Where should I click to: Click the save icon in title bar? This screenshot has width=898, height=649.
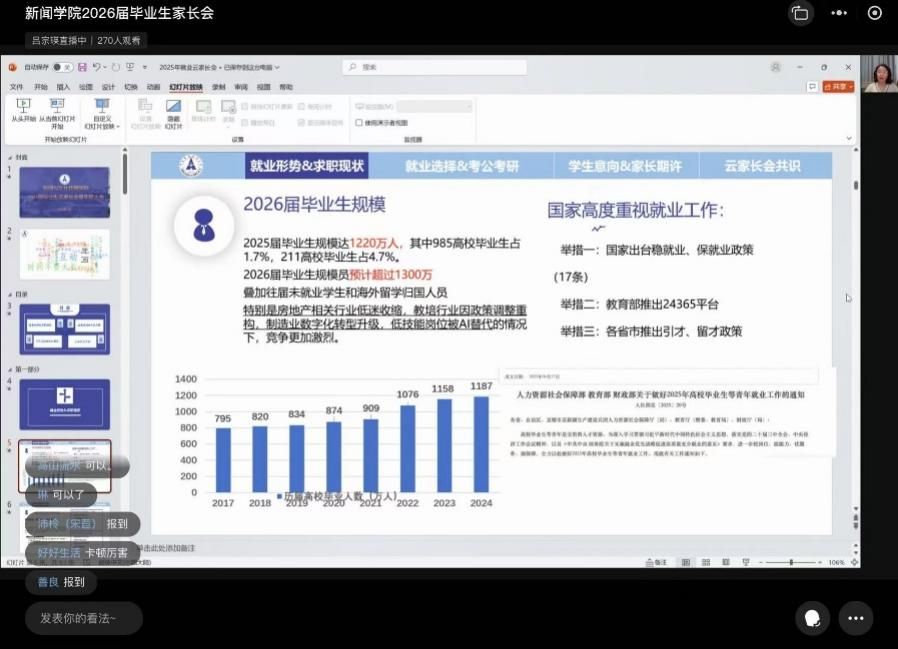82,67
